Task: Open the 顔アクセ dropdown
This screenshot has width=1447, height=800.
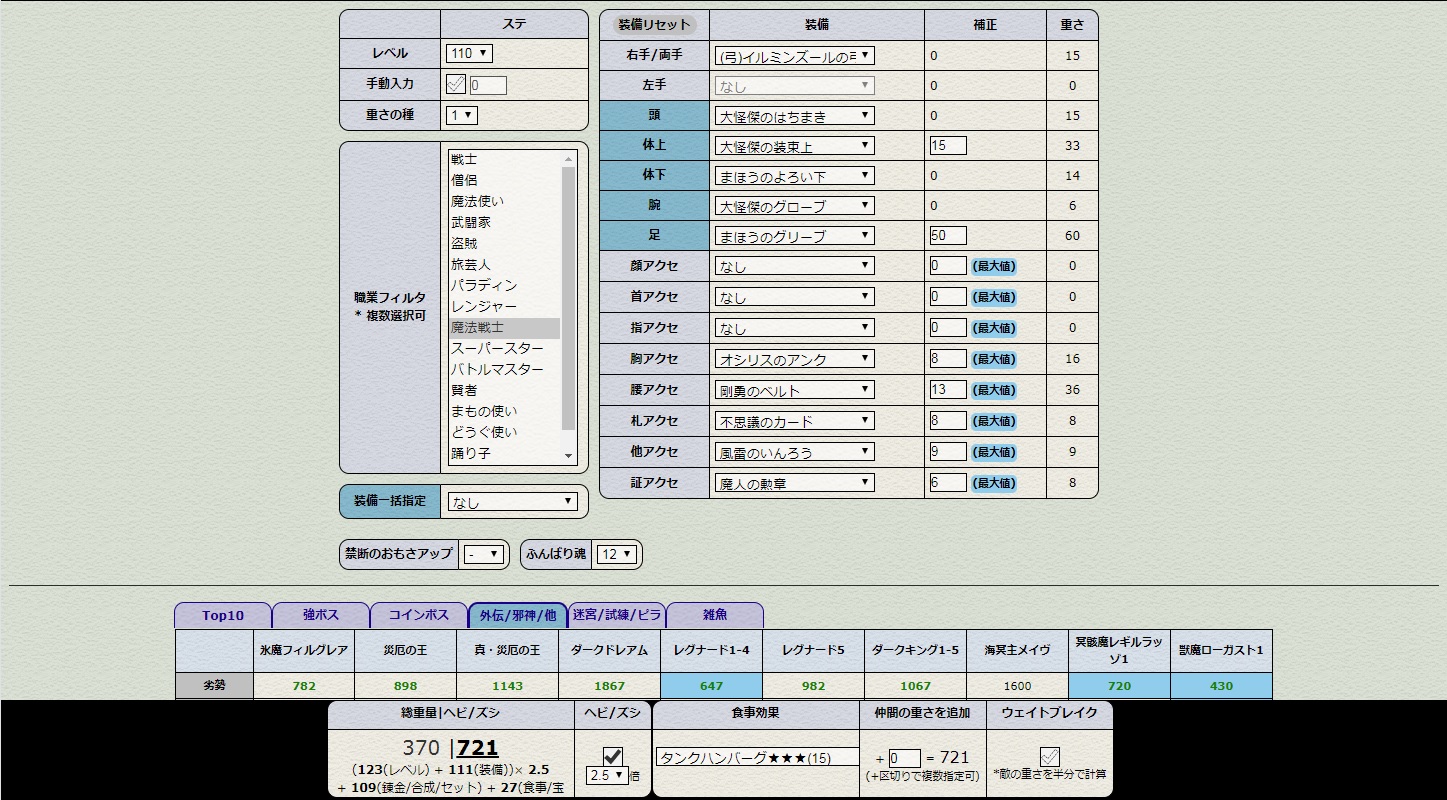Action: pos(794,266)
